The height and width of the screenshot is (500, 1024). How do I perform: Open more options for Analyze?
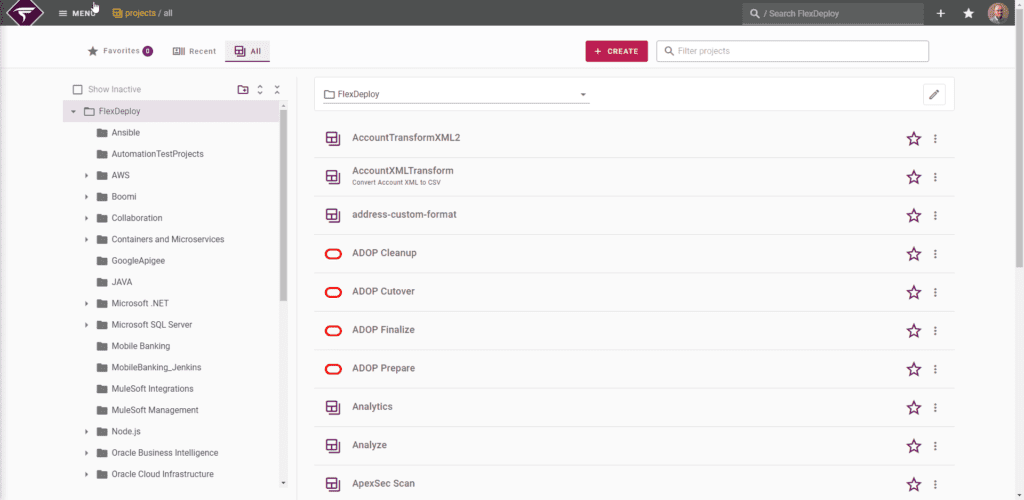pyautogui.click(x=935, y=446)
